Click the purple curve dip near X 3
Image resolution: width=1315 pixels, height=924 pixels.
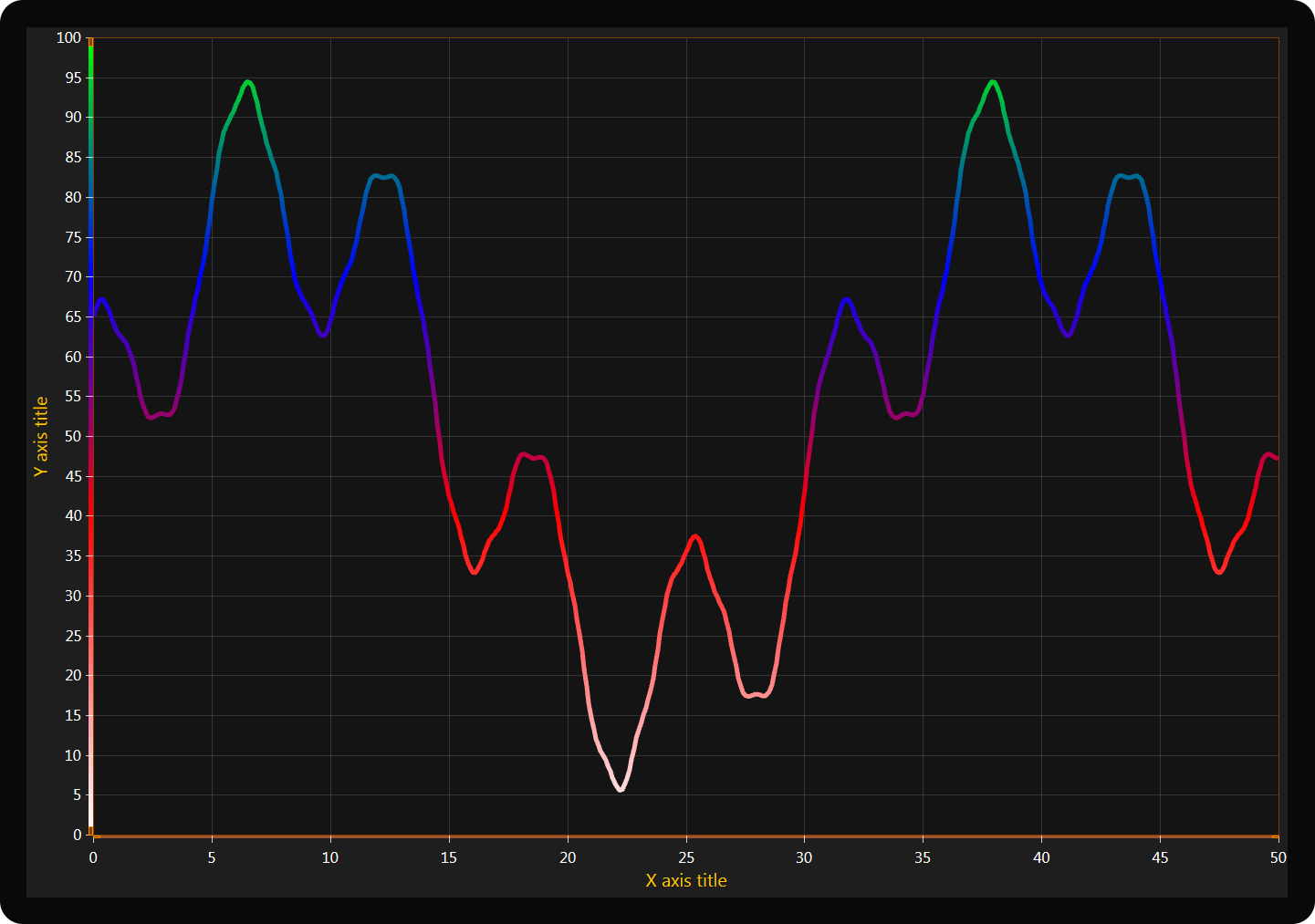click(x=151, y=417)
